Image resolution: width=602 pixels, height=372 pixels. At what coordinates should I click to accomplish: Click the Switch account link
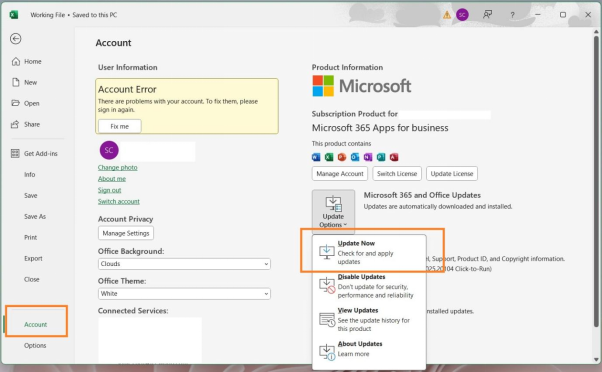(x=119, y=202)
